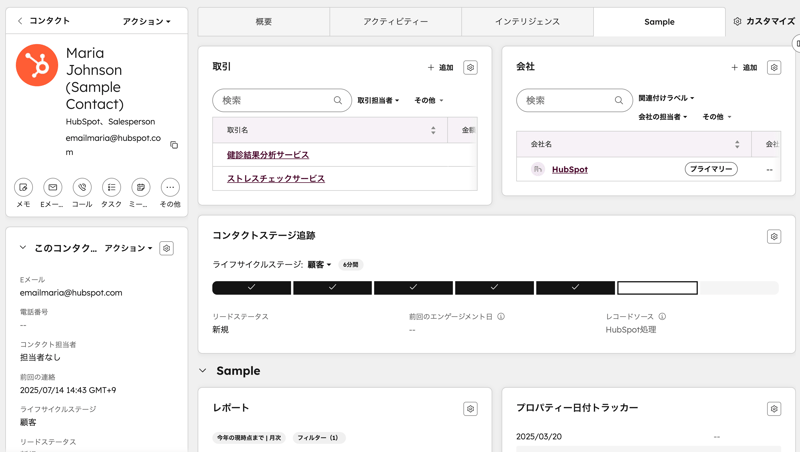Select the empty outlined lifecycle stage segment
Image resolution: width=800 pixels, height=452 pixels.
(x=657, y=288)
